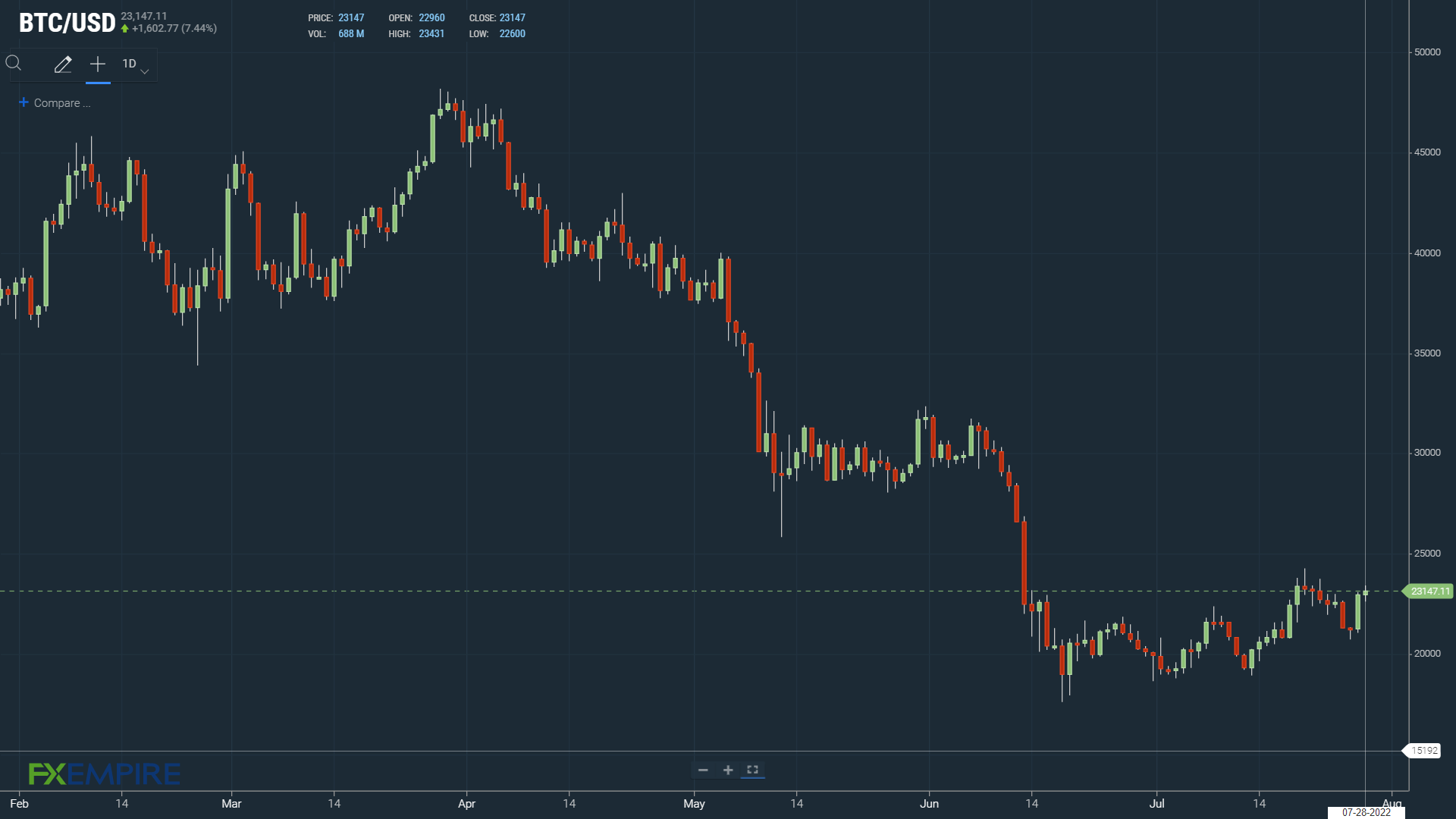Image resolution: width=1456 pixels, height=819 pixels.
Task: Click the 20000 price axis label
Action: pos(1427,654)
